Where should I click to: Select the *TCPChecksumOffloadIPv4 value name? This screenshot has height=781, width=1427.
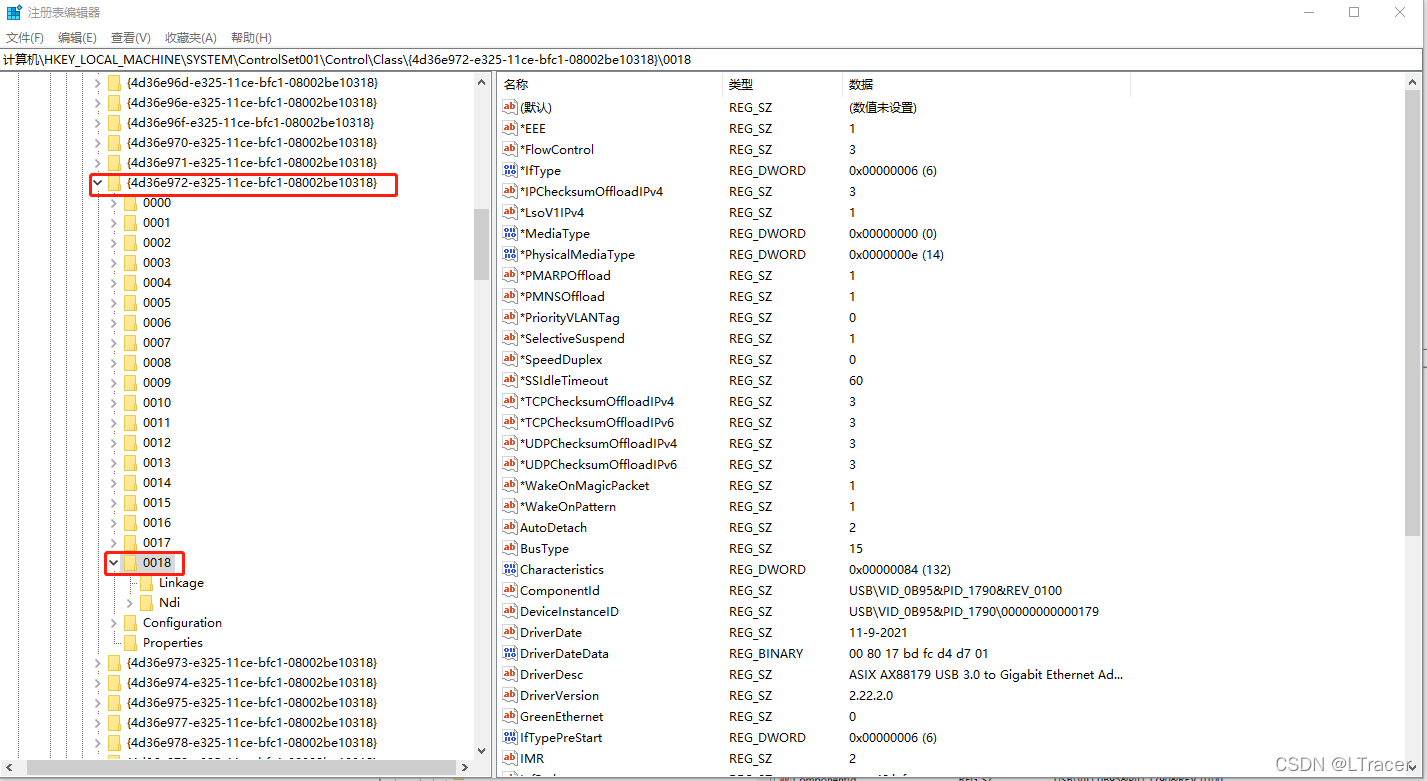point(597,401)
